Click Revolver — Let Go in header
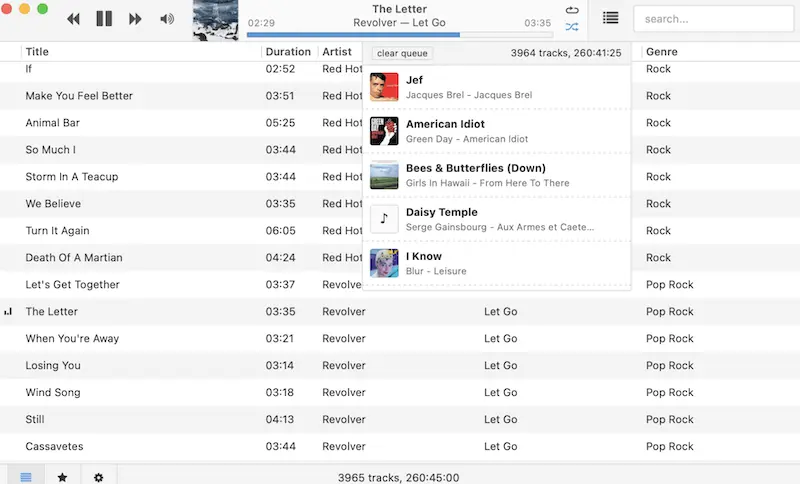 pos(399,23)
